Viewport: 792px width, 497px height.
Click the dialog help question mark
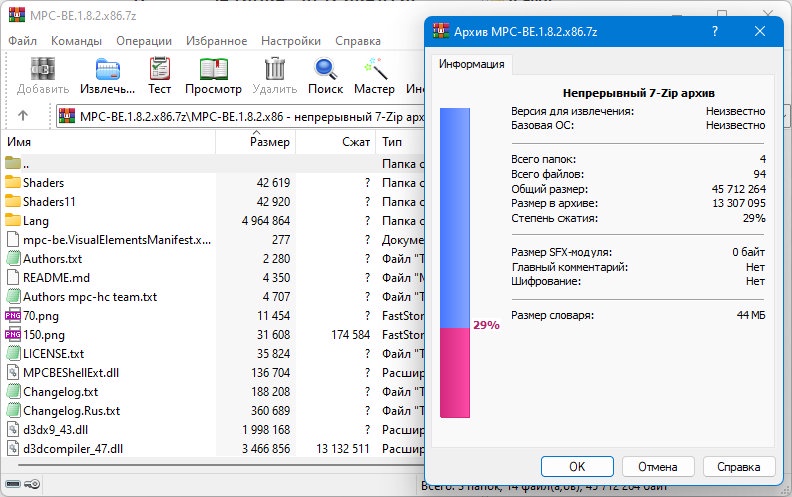pyautogui.click(x=715, y=31)
